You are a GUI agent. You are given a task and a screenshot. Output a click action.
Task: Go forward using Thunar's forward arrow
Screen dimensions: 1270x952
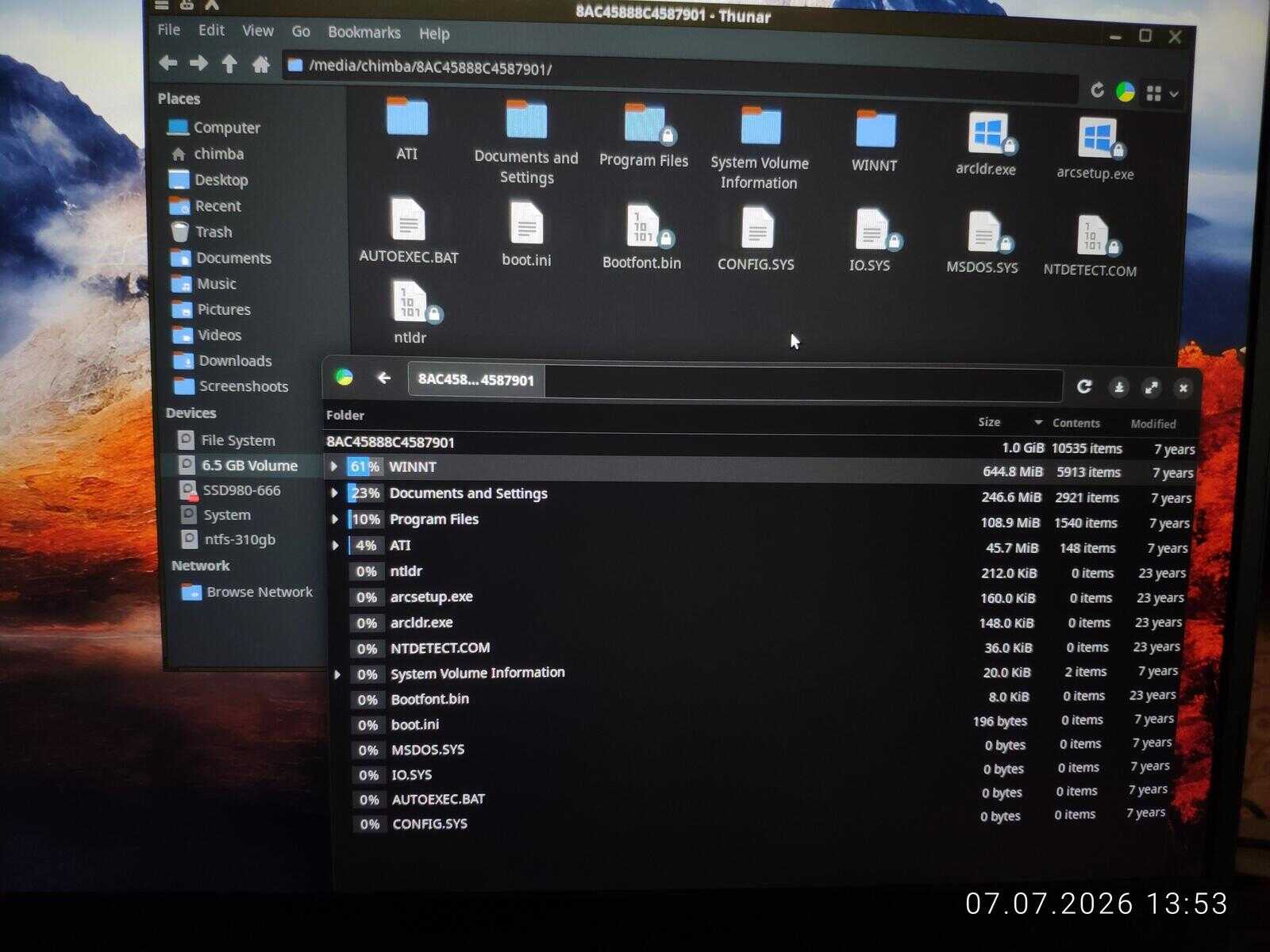click(x=198, y=63)
